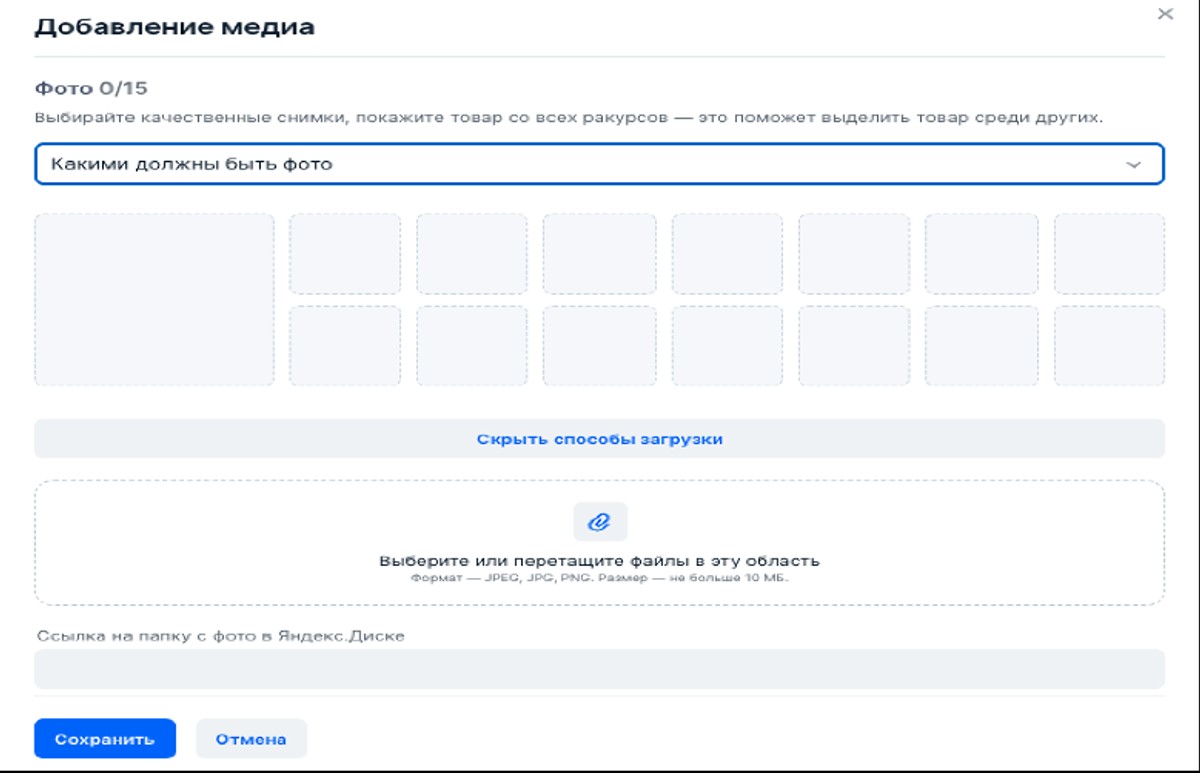Click the large main photo placeholder

click(154, 299)
